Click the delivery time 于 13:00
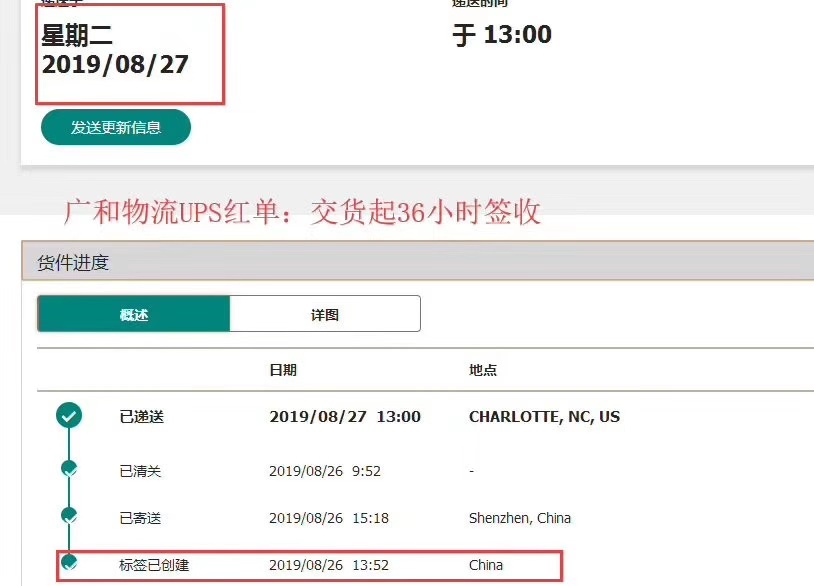814x586 pixels. pyautogui.click(x=502, y=36)
